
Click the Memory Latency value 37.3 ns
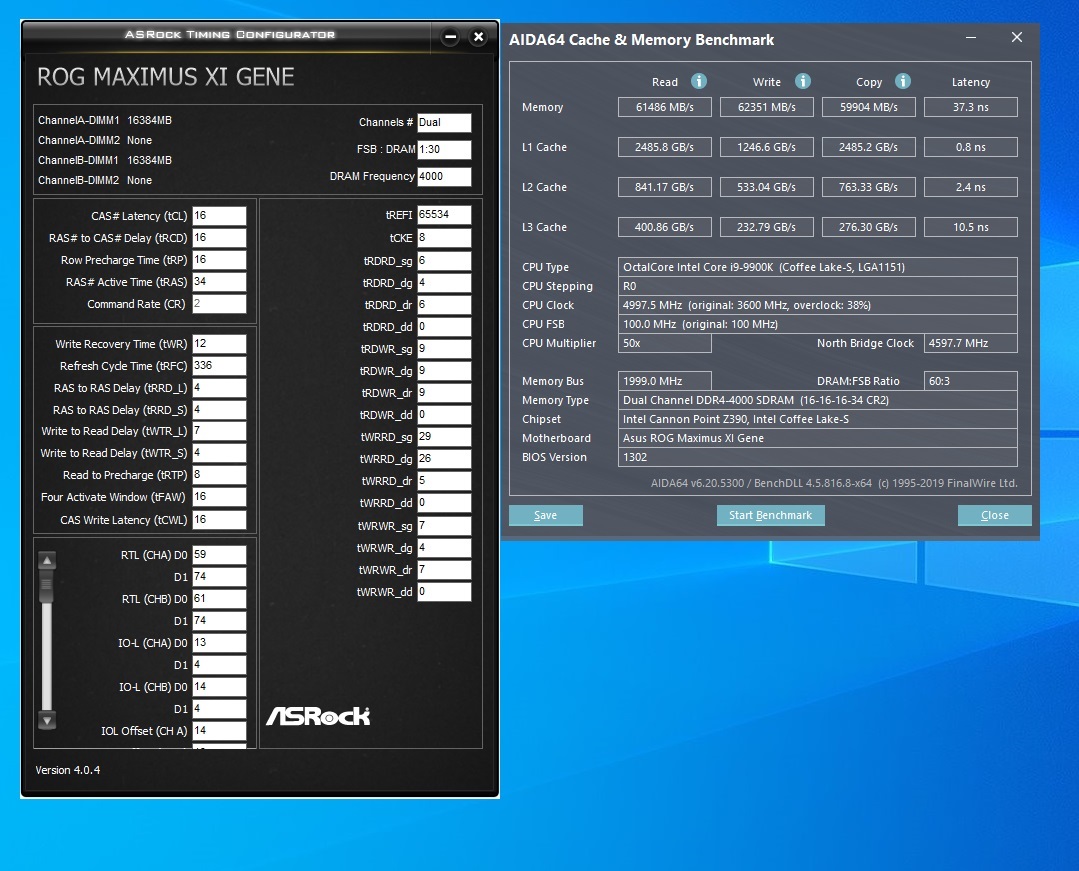(971, 107)
